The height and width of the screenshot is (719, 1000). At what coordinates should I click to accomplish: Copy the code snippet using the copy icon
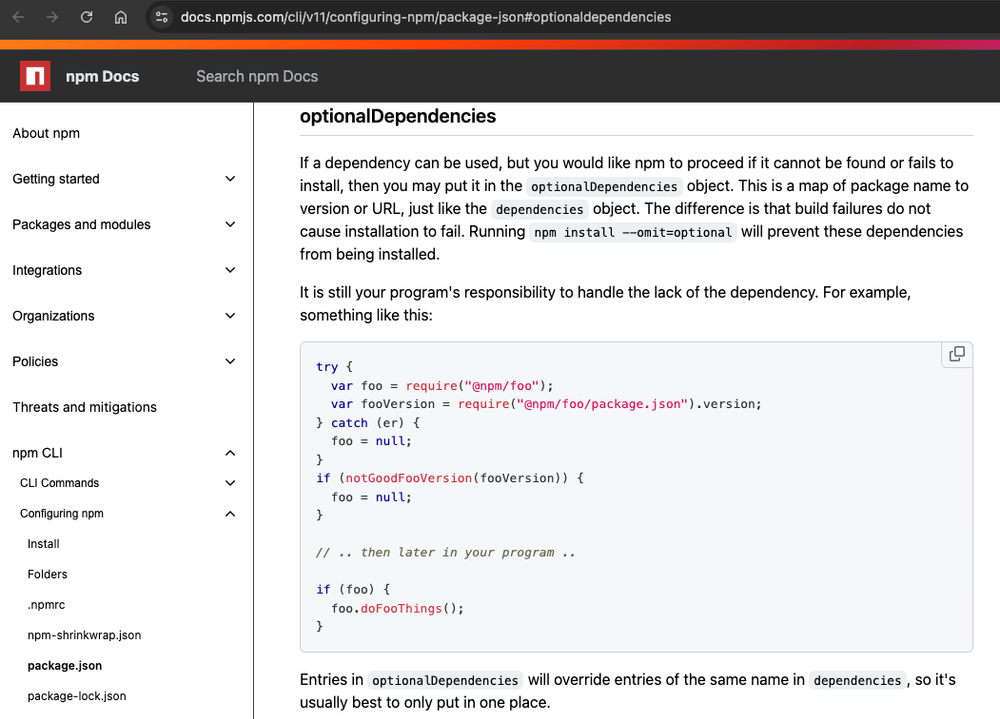coord(956,354)
